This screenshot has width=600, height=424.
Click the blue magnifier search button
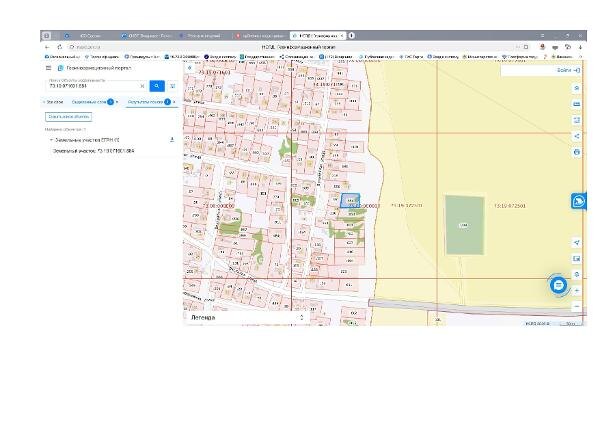point(157,86)
